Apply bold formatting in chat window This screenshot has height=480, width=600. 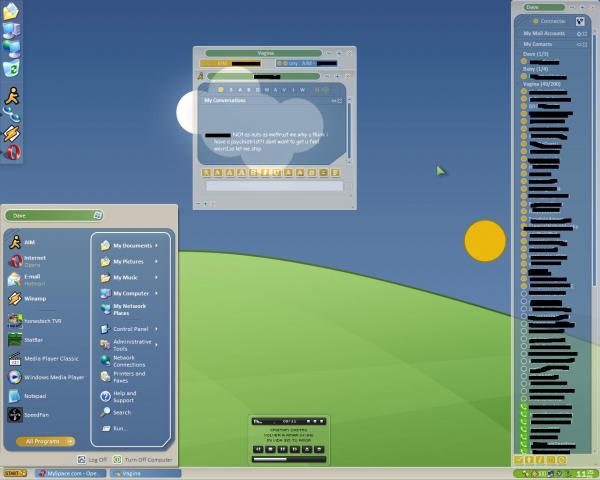tap(253, 173)
